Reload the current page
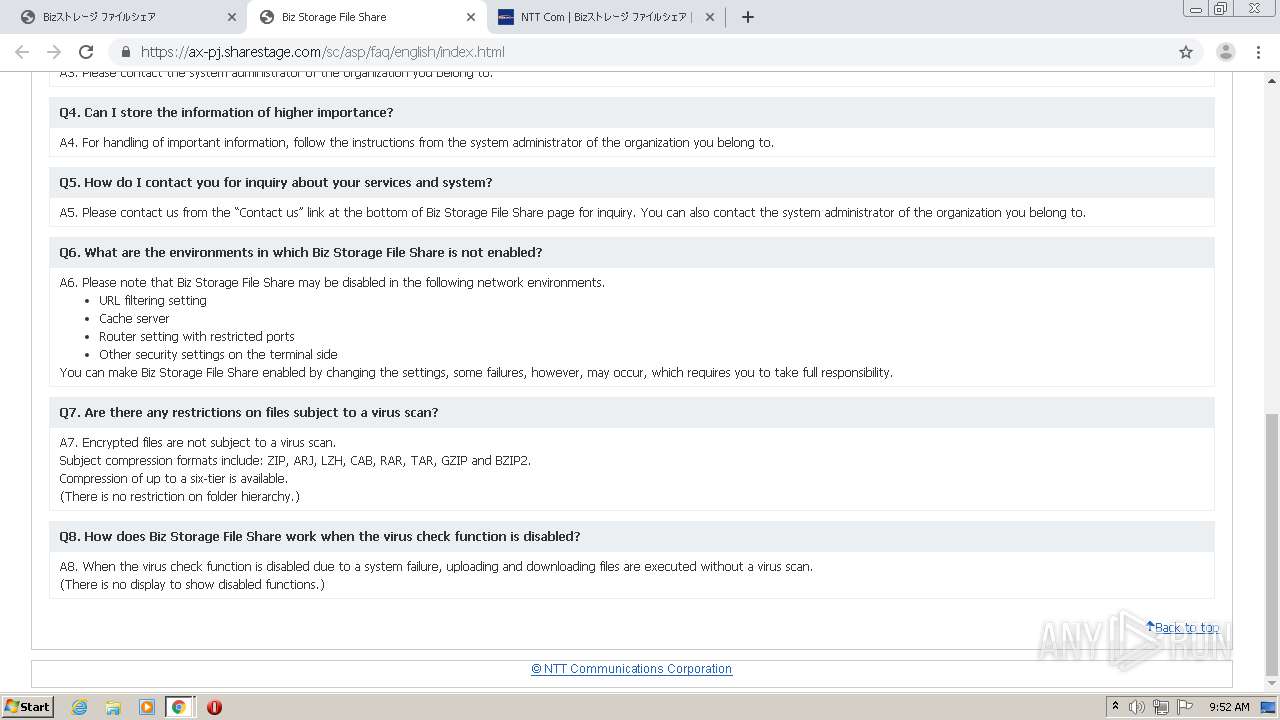 pos(86,52)
